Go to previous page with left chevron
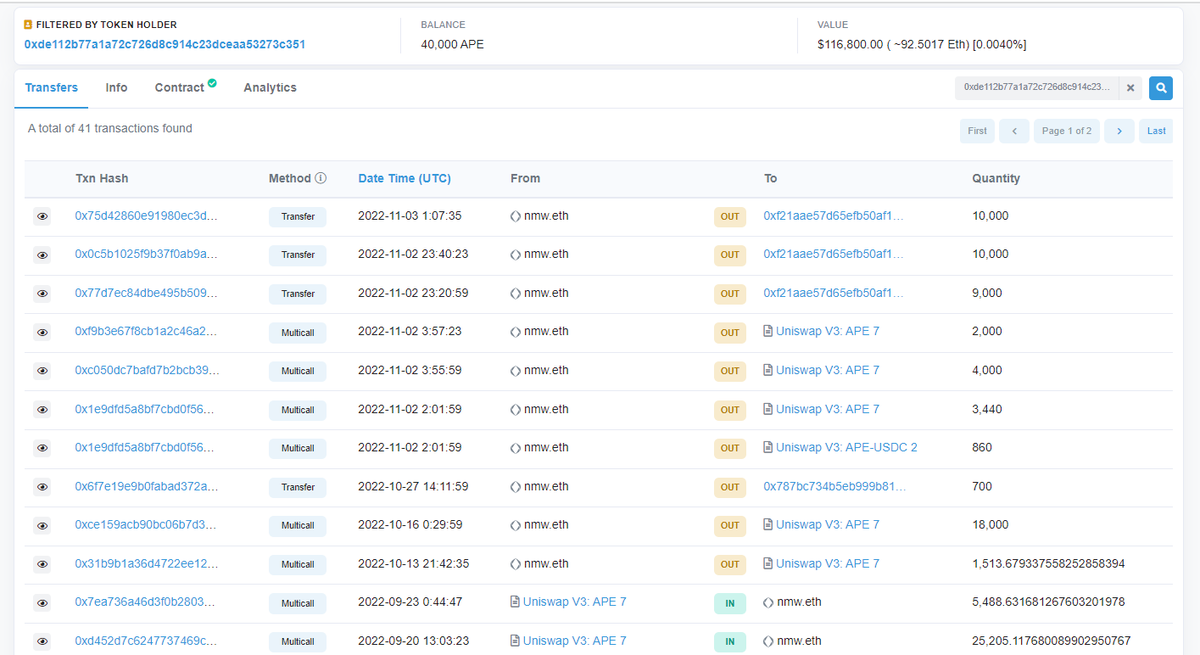The image size is (1200, 655). click(x=1014, y=131)
